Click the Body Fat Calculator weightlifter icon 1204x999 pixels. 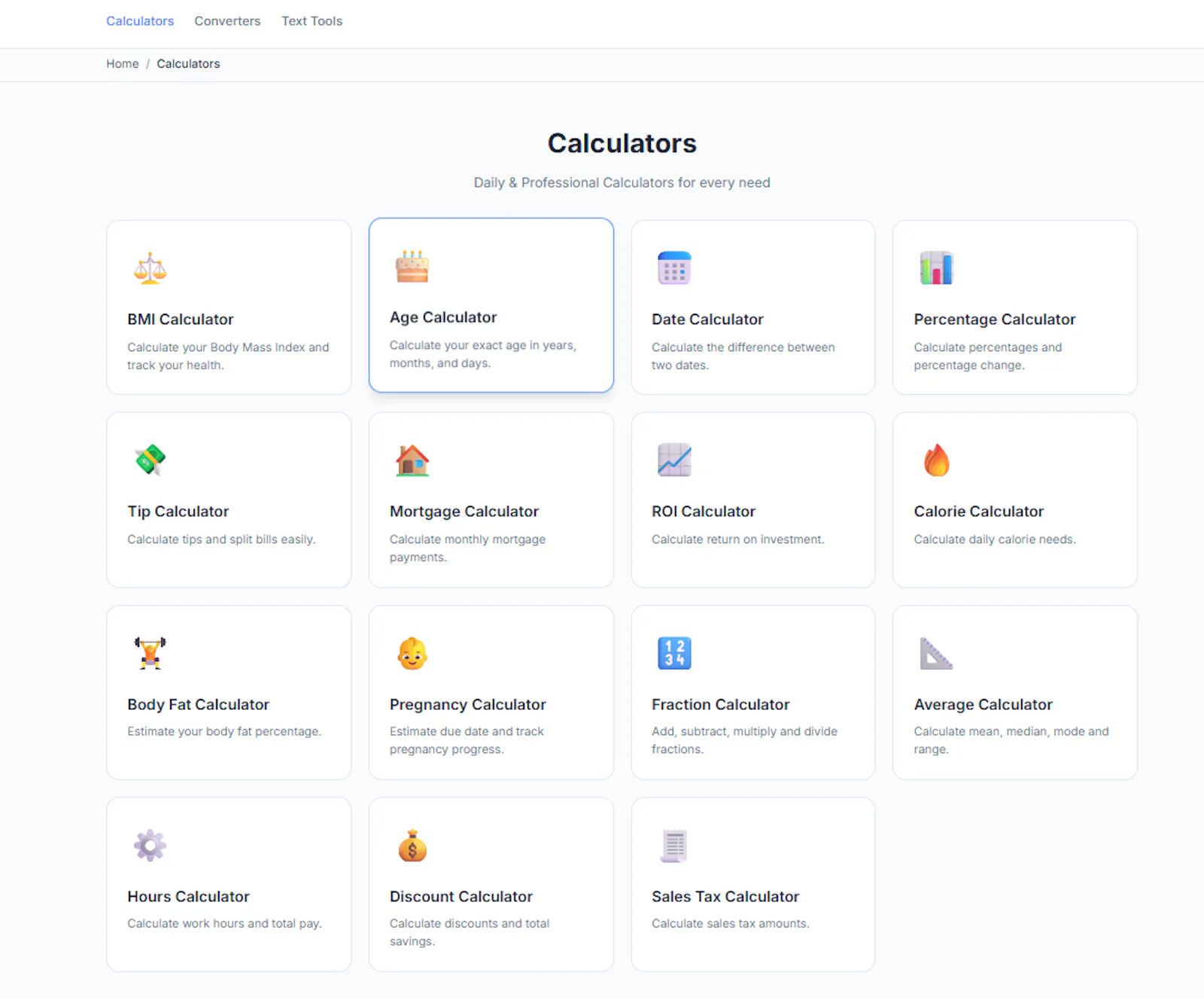(150, 653)
